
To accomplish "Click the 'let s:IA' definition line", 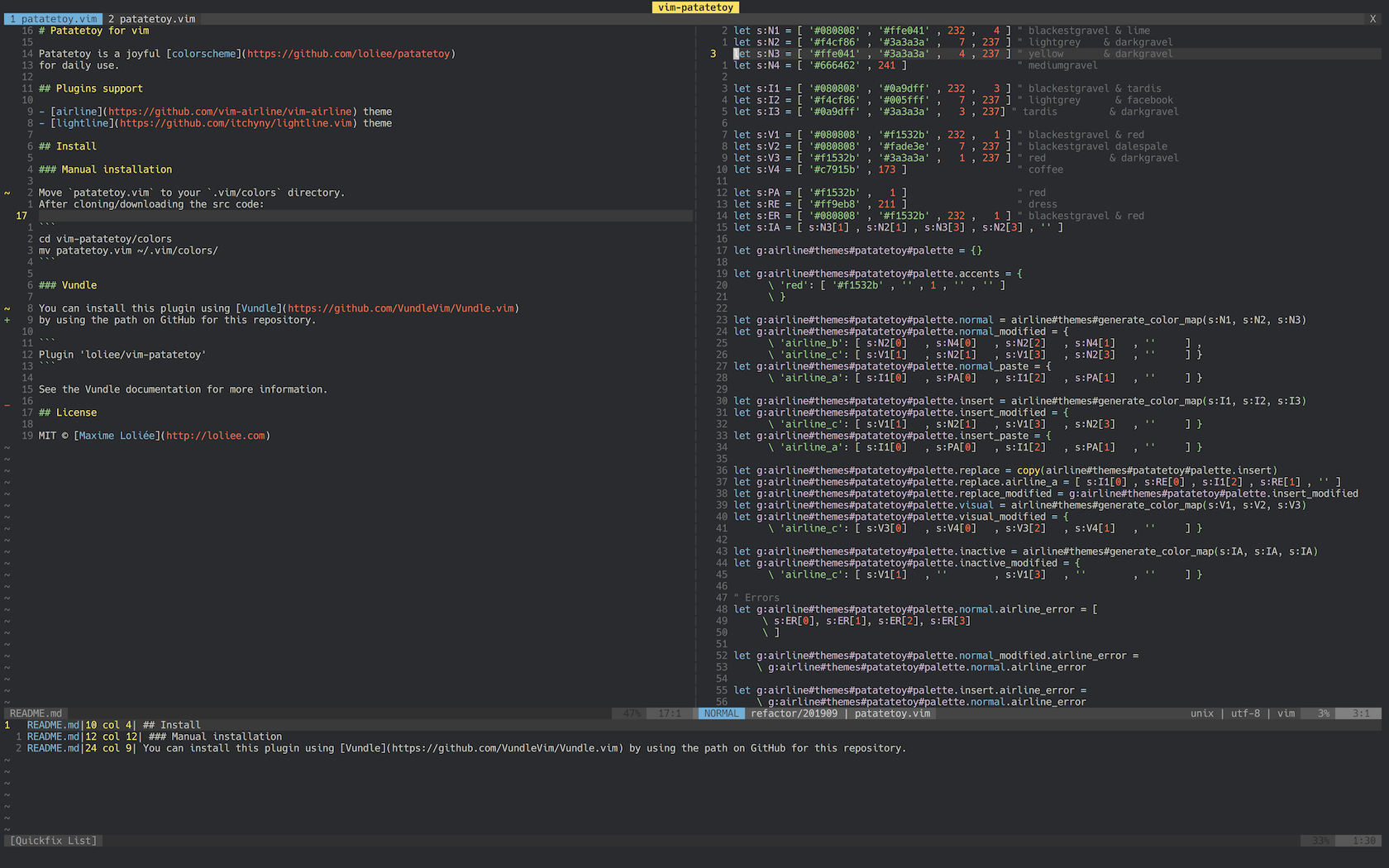I will tap(899, 227).
